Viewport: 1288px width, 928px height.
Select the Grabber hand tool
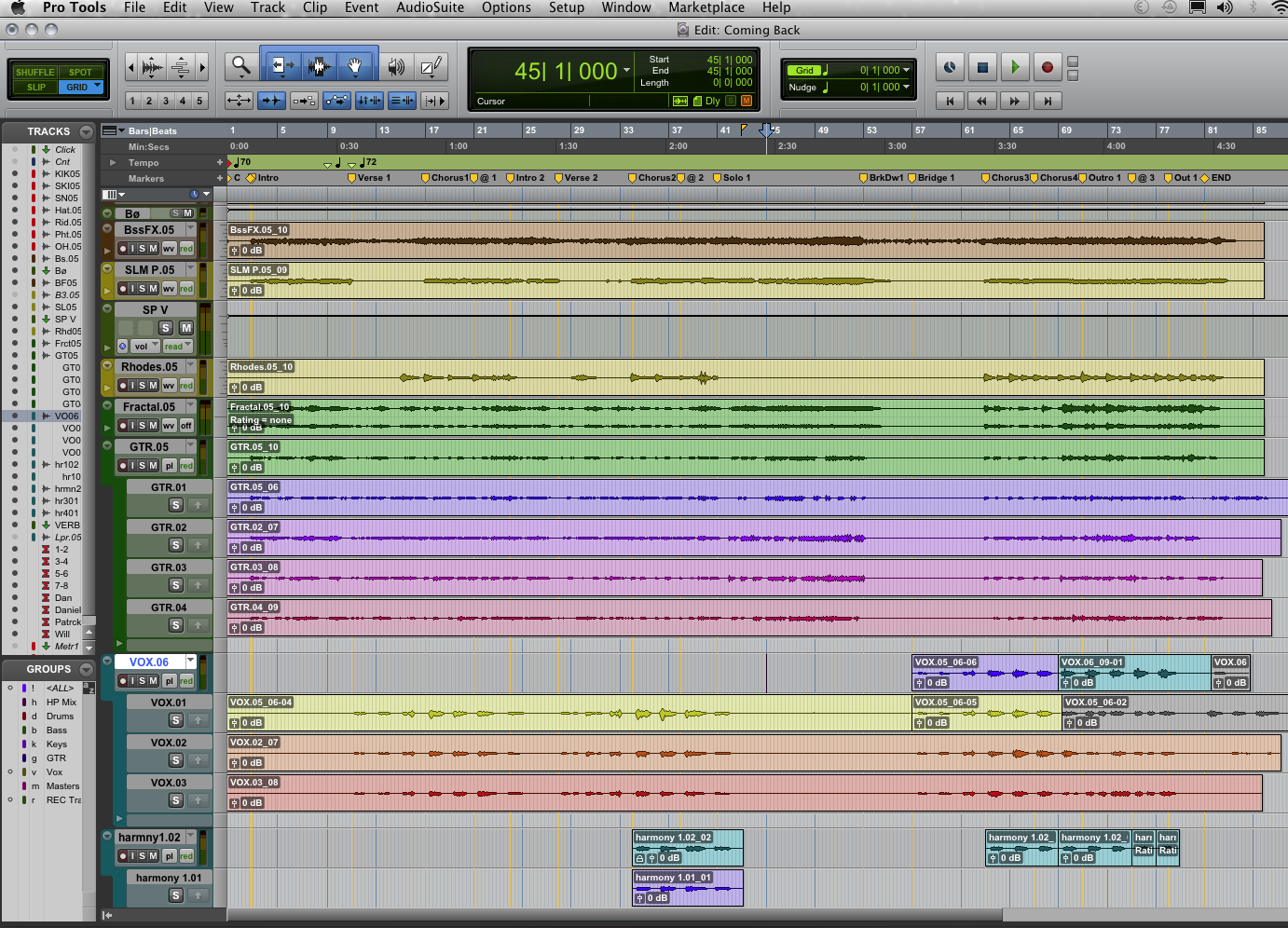[x=355, y=65]
